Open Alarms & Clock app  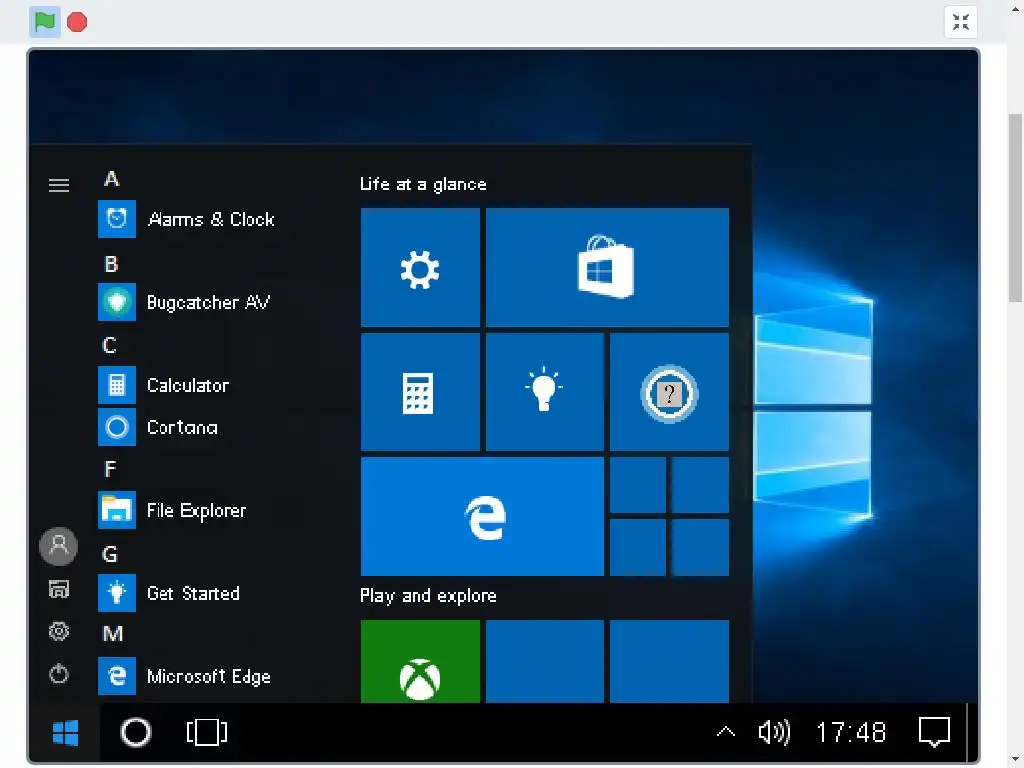point(187,219)
